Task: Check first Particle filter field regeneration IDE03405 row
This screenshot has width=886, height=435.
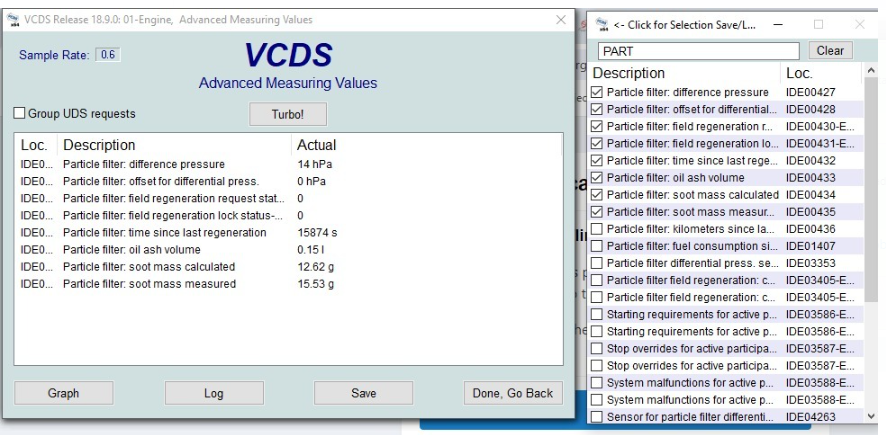Action: click(x=597, y=280)
